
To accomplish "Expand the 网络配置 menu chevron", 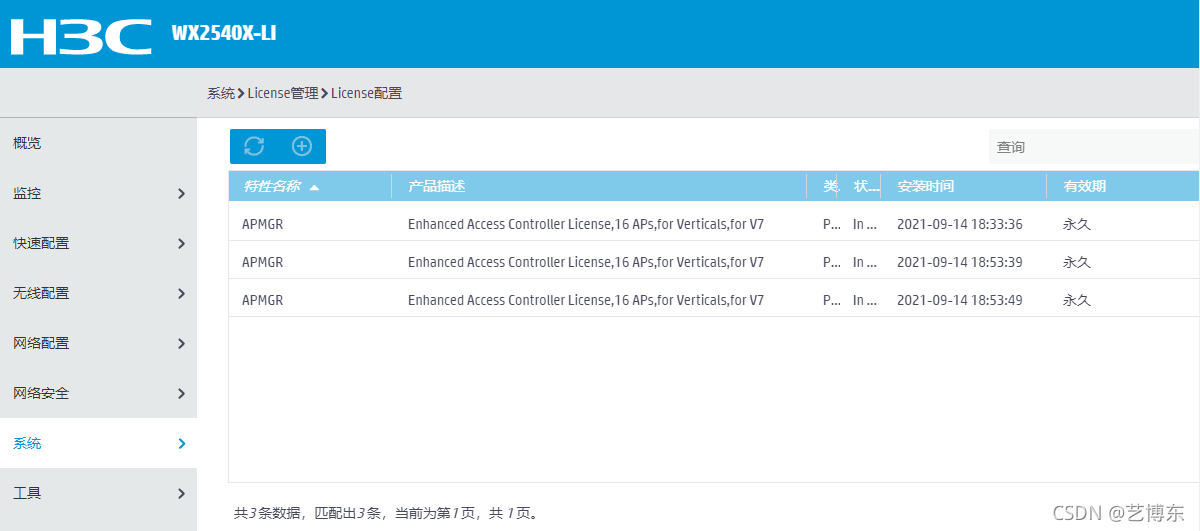I will (x=181, y=343).
